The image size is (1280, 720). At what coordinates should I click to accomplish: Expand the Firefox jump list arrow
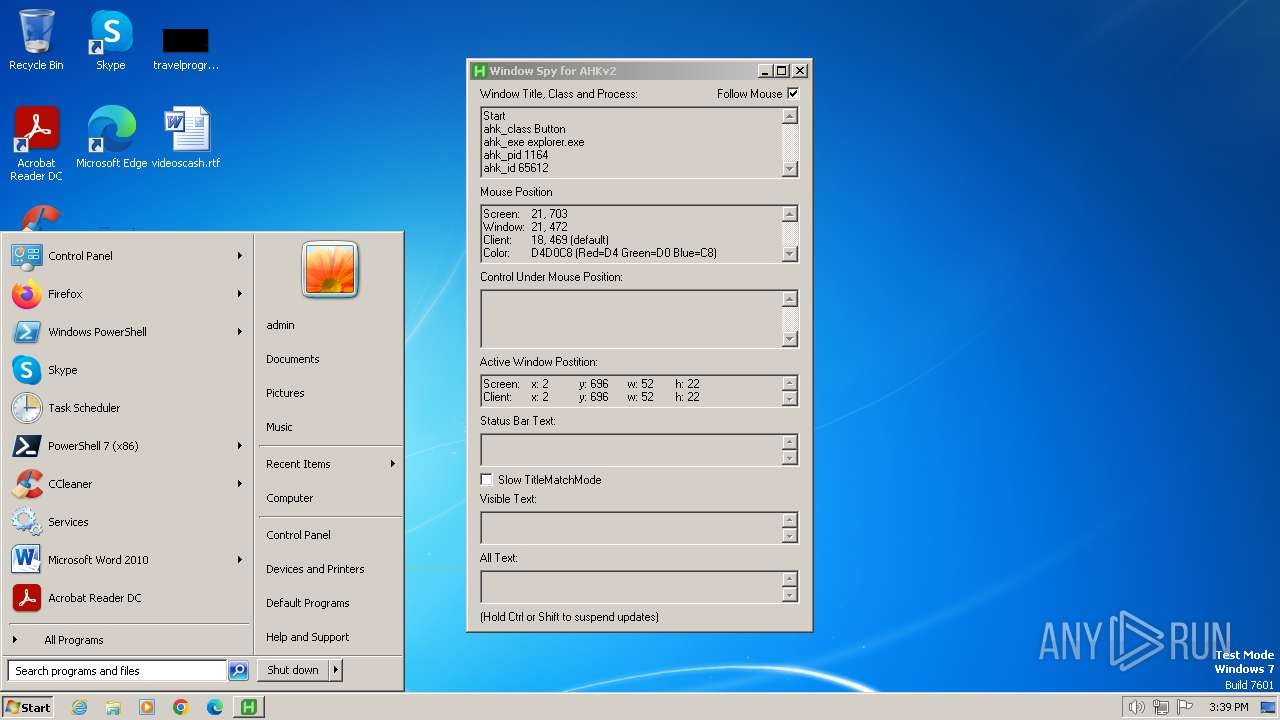point(240,294)
